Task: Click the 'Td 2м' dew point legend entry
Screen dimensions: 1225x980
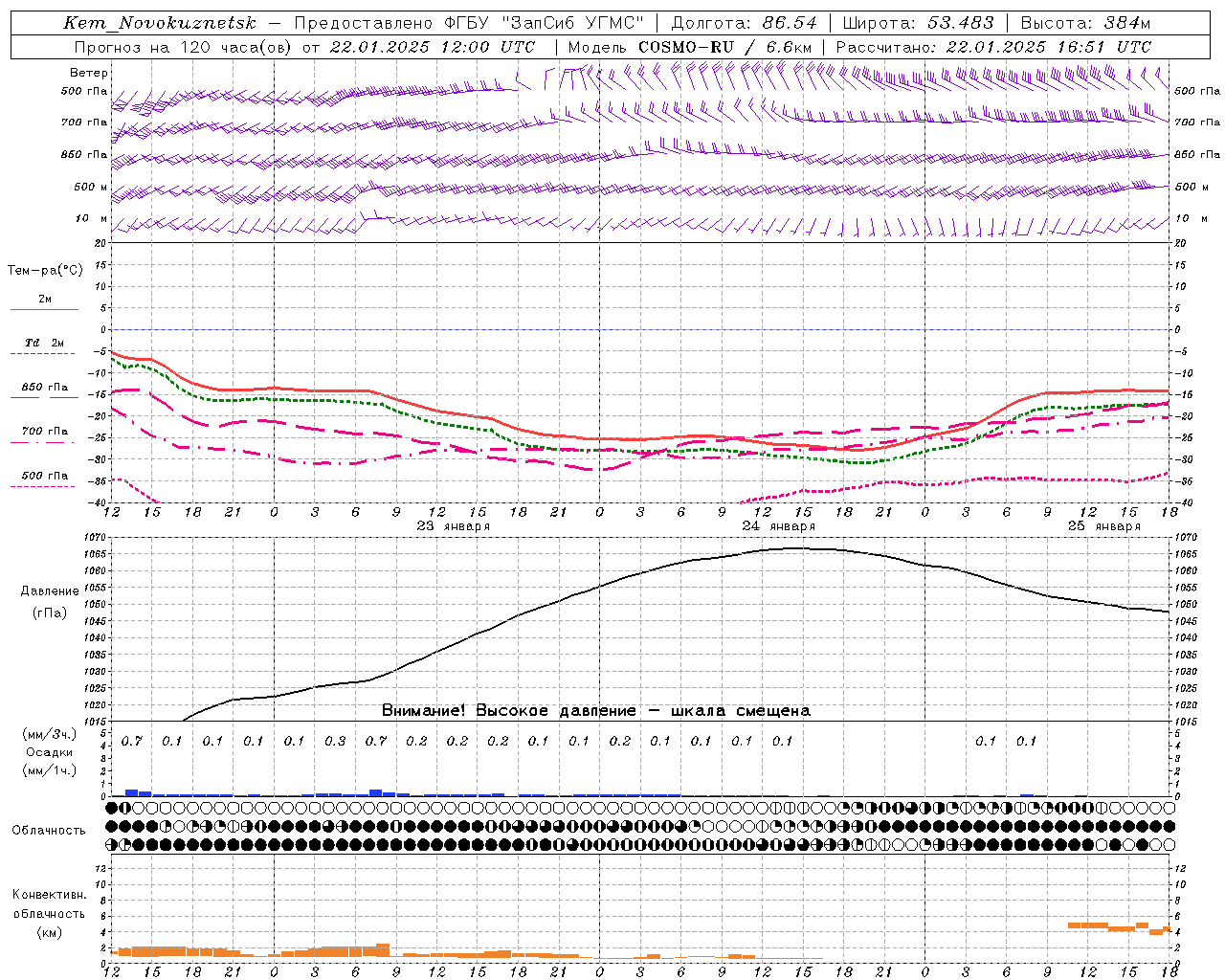Action: [45, 343]
